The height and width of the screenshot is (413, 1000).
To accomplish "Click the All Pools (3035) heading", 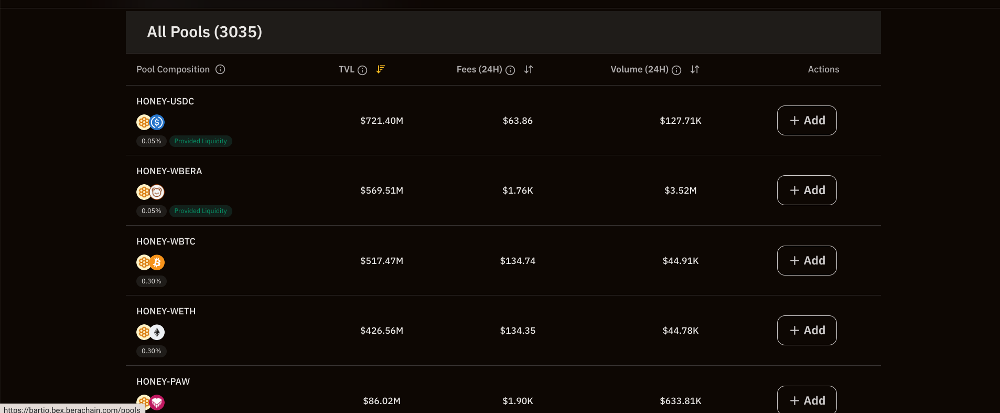I will pyautogui.click(x=205, y=32).
